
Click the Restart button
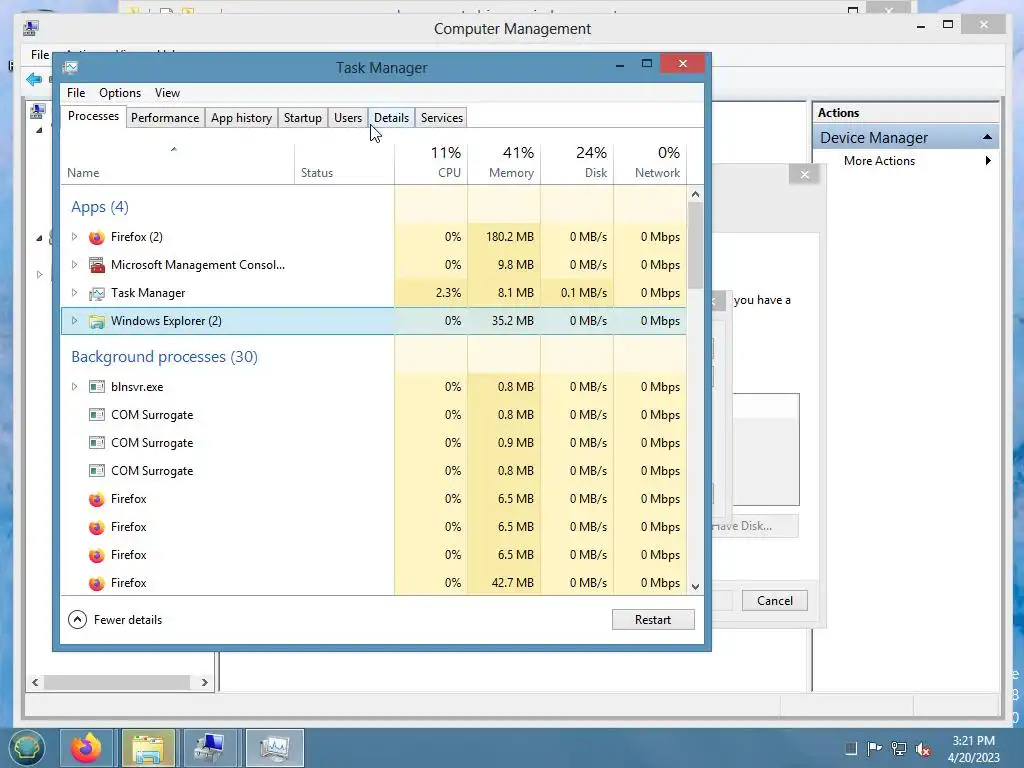653,620
